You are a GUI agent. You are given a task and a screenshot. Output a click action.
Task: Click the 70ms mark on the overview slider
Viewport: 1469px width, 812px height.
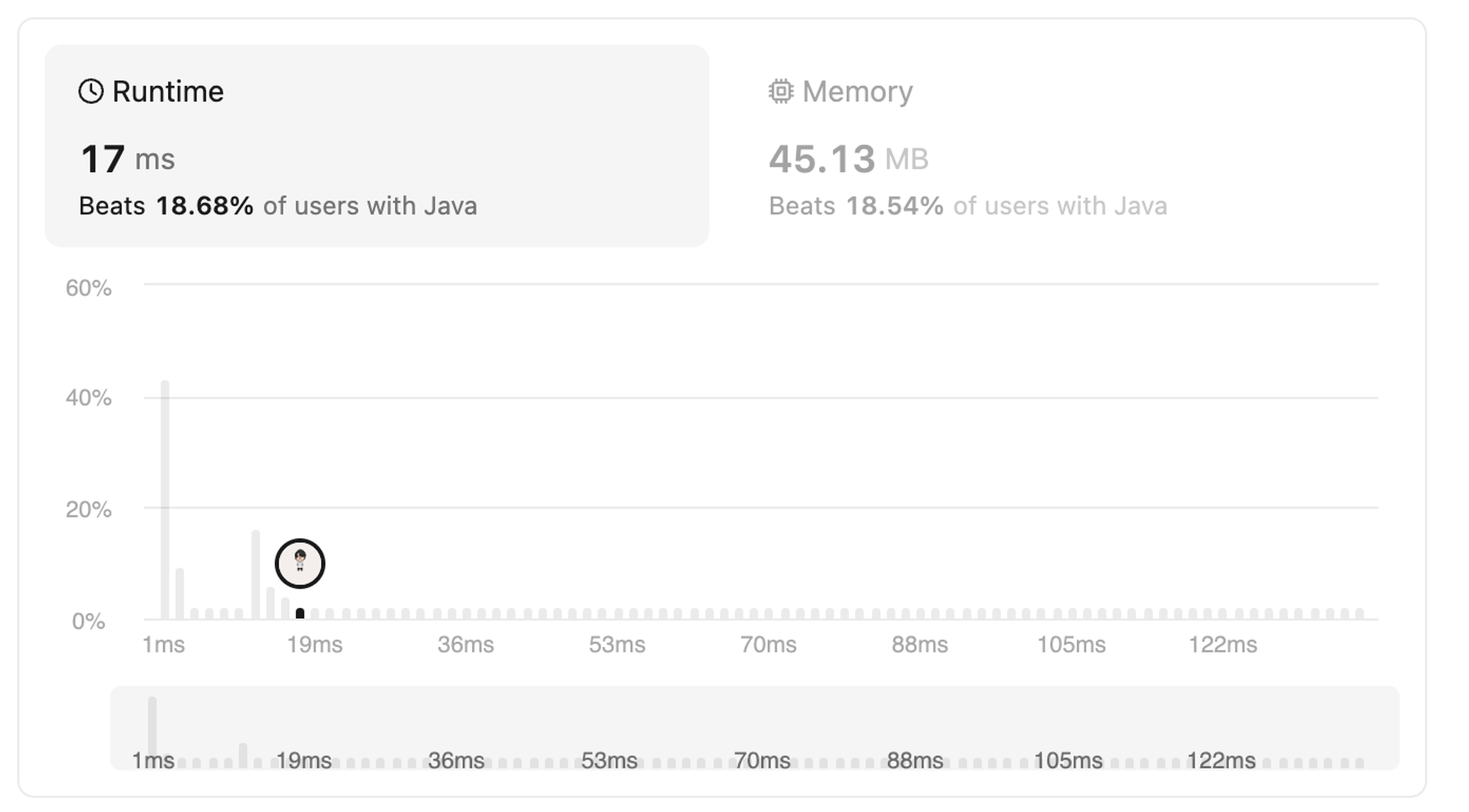pos(762,761)
